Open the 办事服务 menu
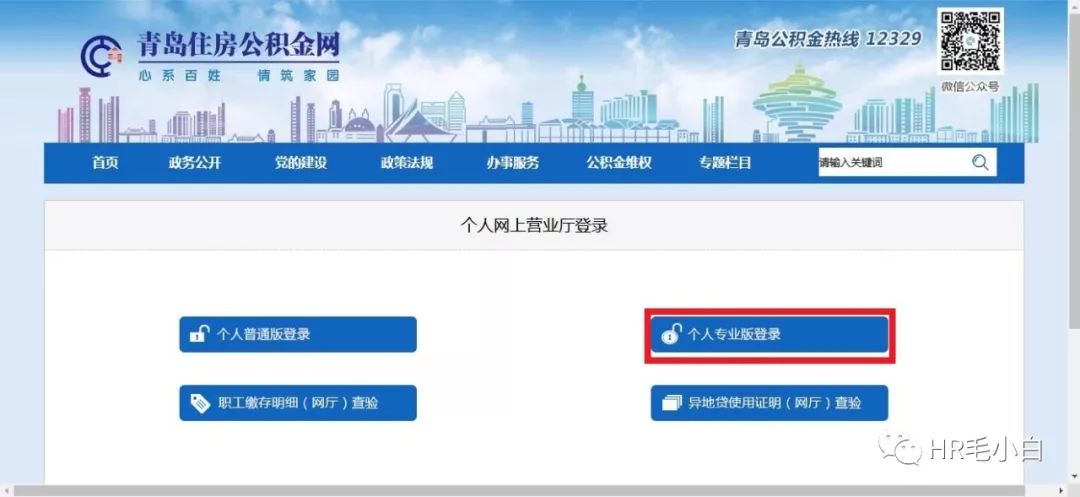This screenshot has height=497, width=1080. 512,163
